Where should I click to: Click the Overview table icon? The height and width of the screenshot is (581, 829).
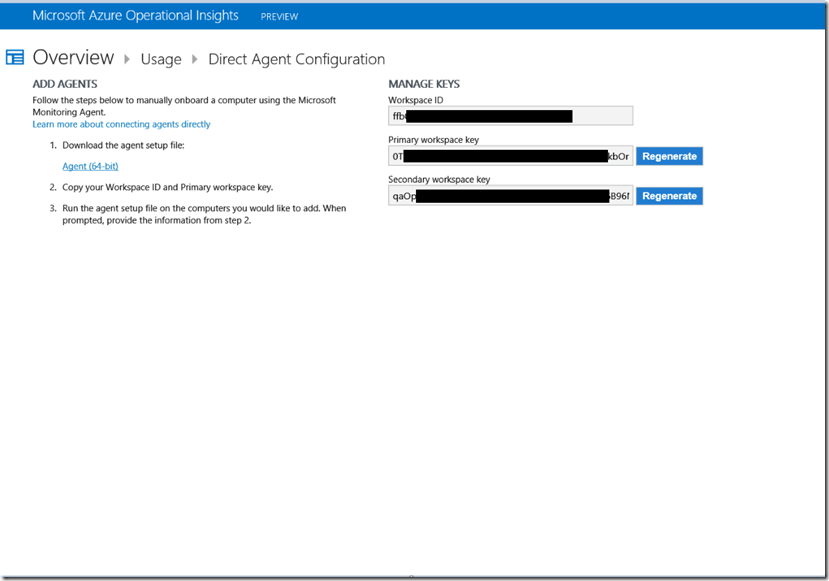coord(15,58)
